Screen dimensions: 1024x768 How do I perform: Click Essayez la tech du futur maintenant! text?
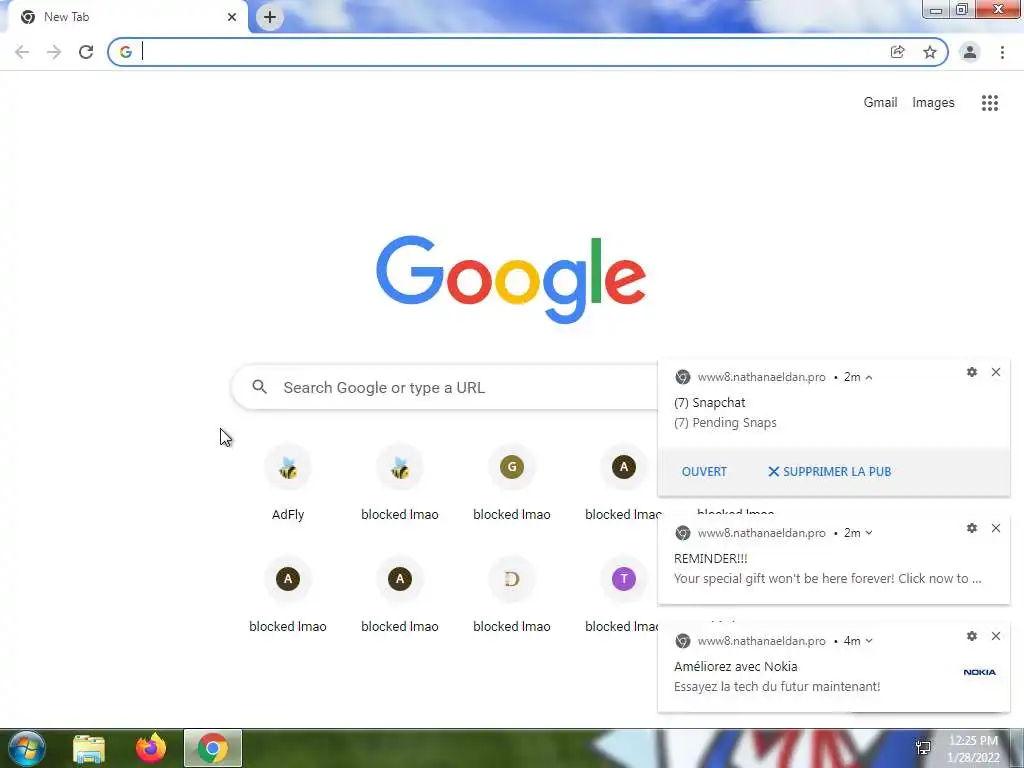click(x=777, y=687)
